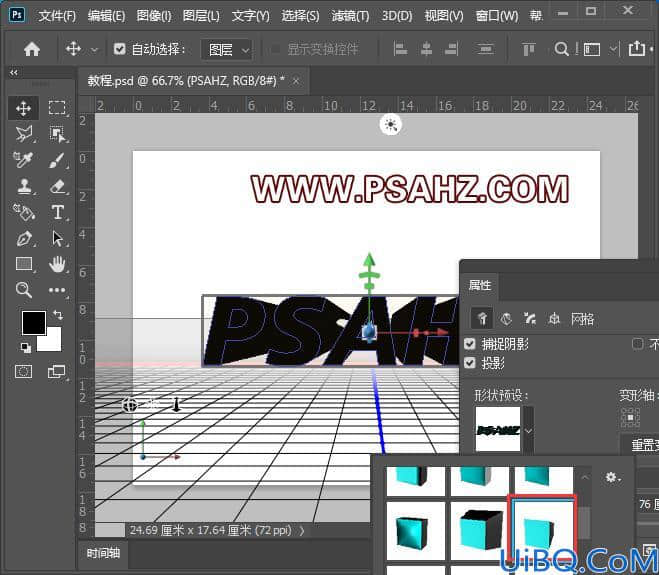
Task: Open the Cap tab icon in Properties
Action: click(530, 319)
